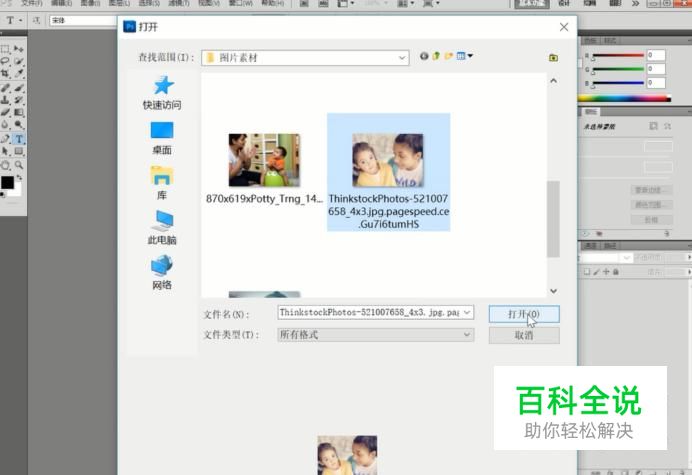Screen dimensions: 692x475
Task: Toggle lock image pixels in Layers panel
Action: tap(596, 272)
